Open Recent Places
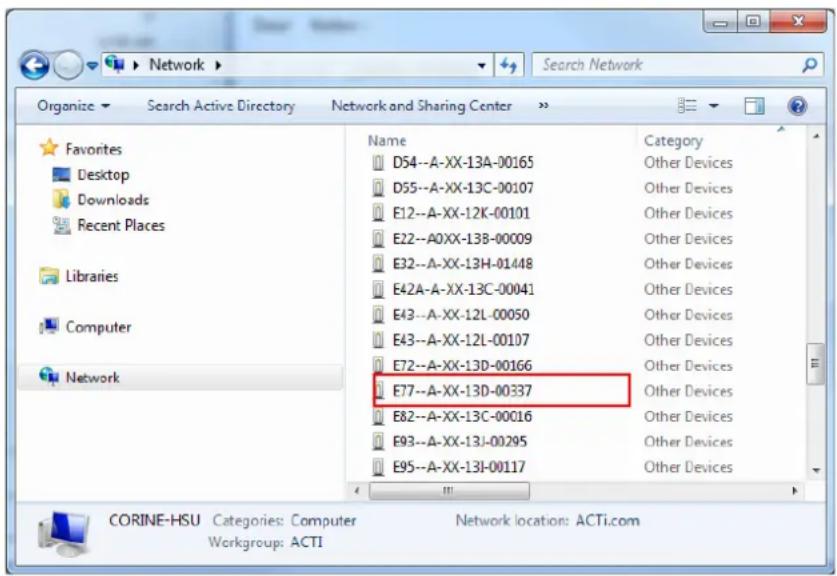 121,225
